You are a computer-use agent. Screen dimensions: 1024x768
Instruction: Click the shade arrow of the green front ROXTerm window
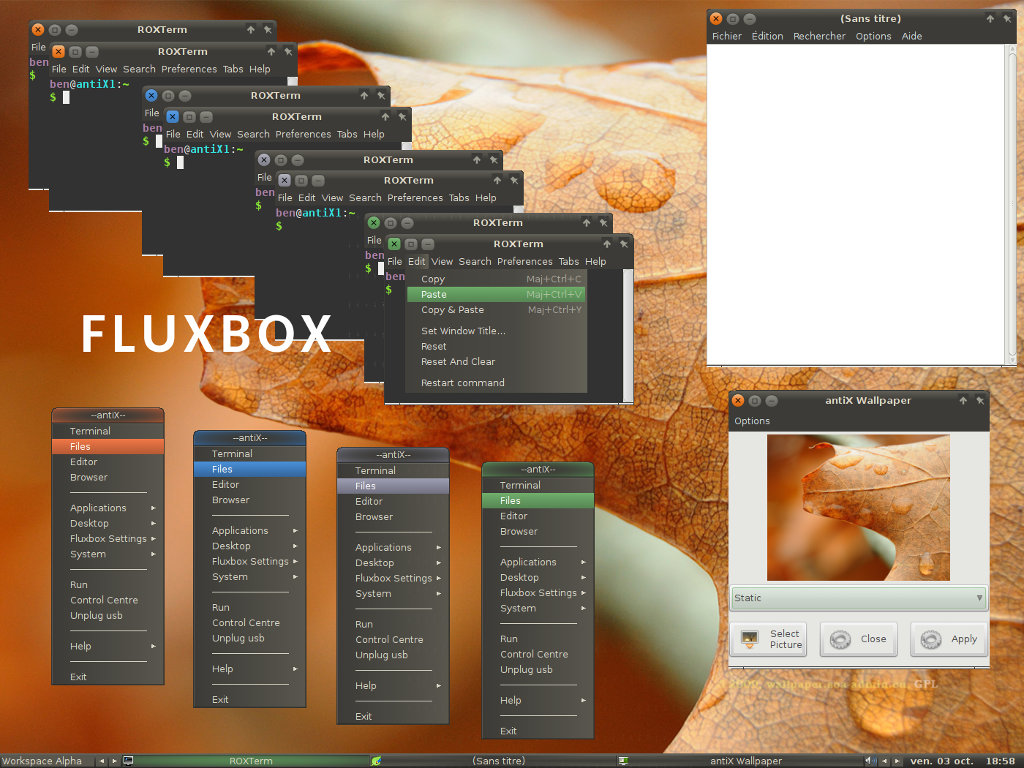607,244
